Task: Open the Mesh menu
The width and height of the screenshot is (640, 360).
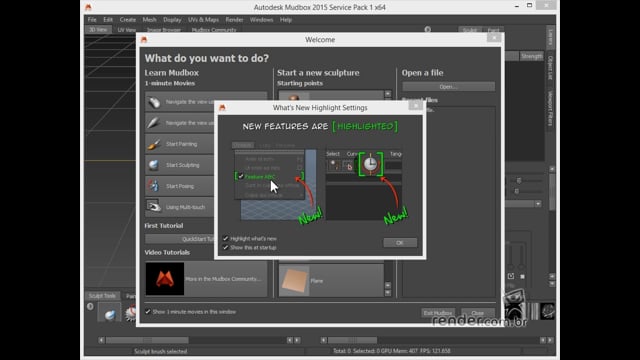Action: (x=149, y=20)
